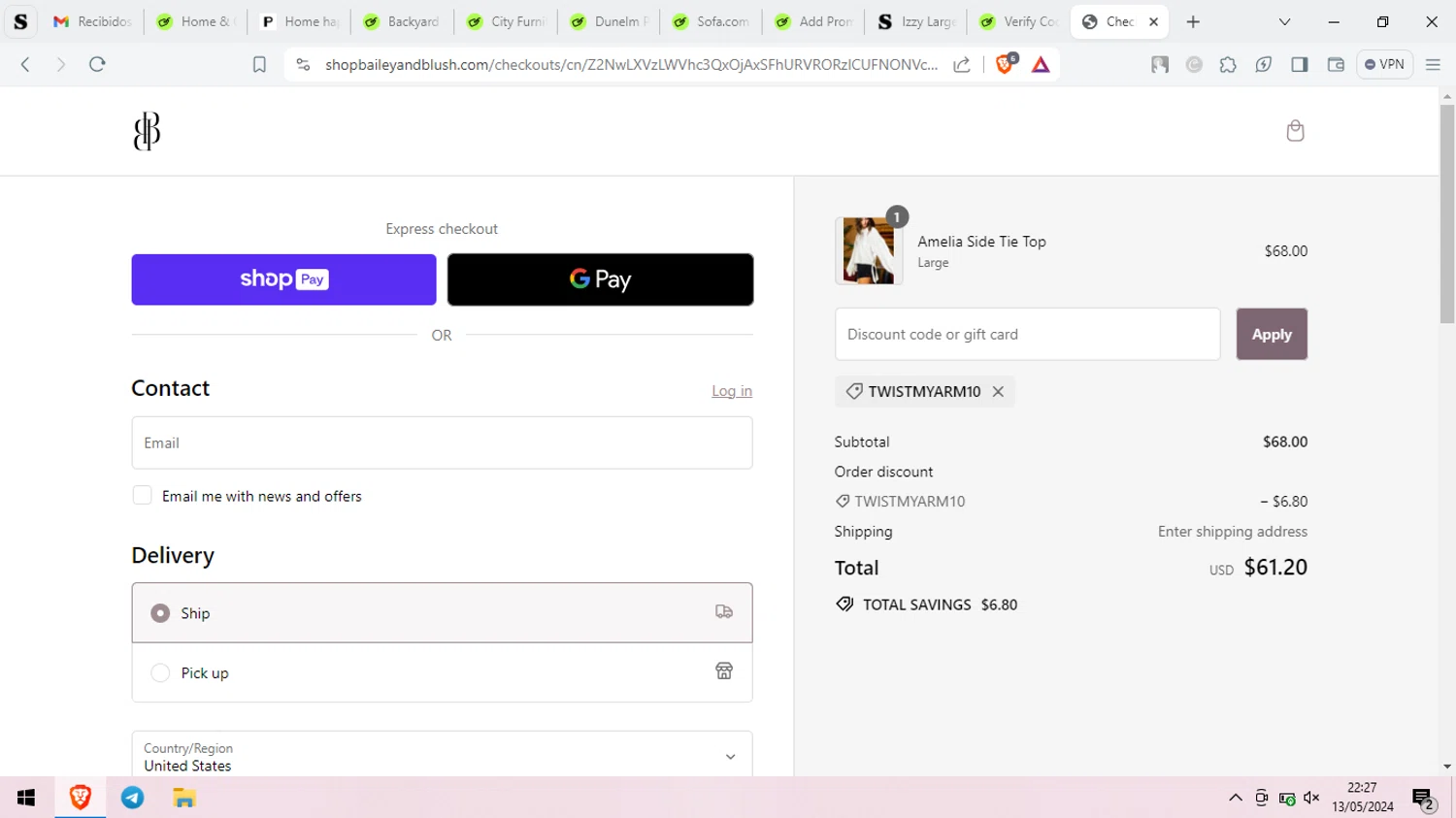Select the Ship delivery option

(442, 612)
